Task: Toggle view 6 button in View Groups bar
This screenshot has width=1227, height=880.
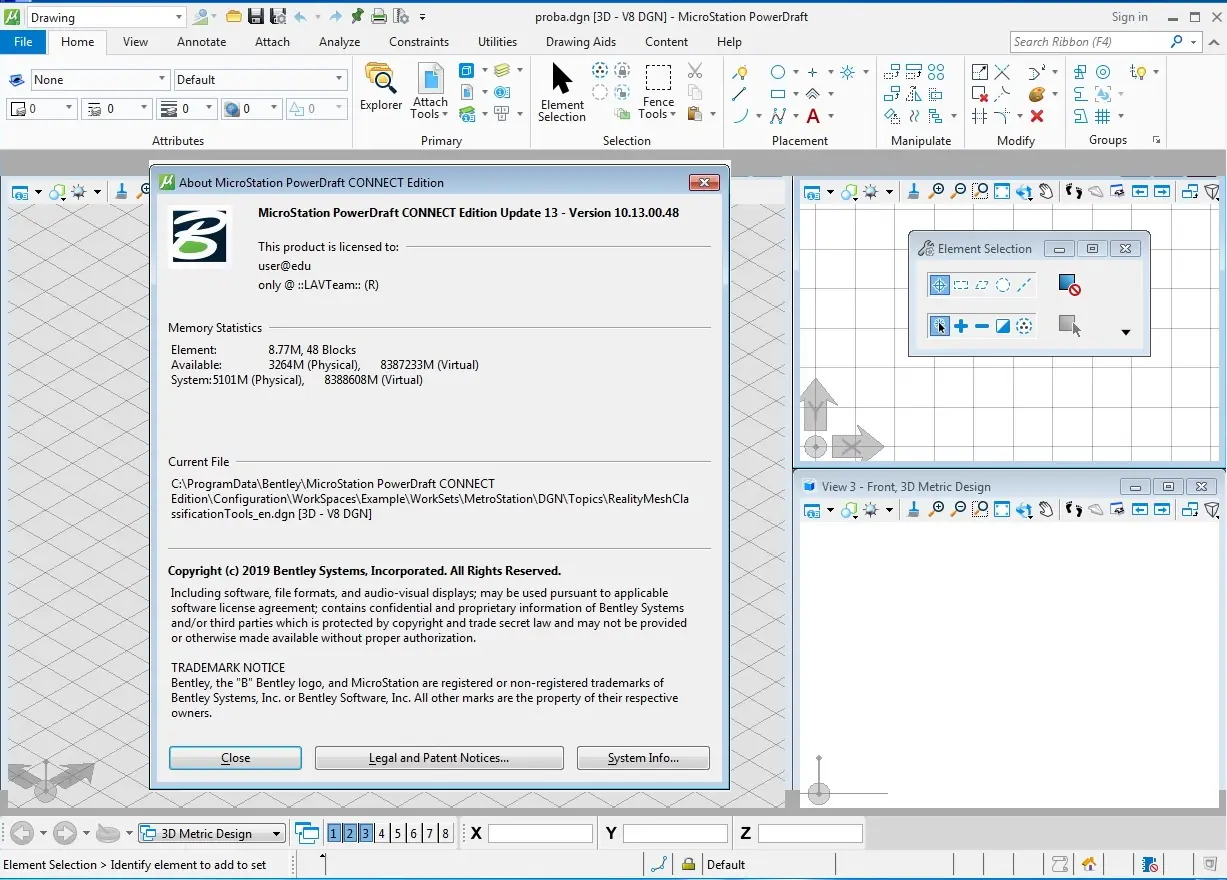Action: (414, 833)
